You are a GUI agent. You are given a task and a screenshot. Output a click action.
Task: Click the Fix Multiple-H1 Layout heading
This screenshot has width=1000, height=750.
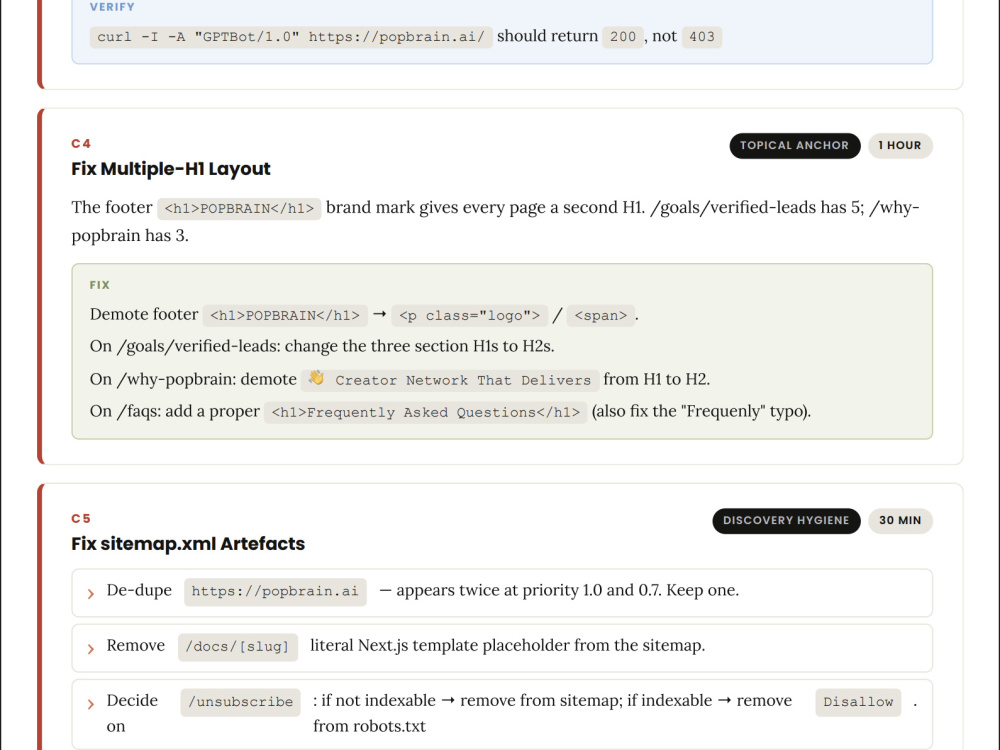point(171,169)
